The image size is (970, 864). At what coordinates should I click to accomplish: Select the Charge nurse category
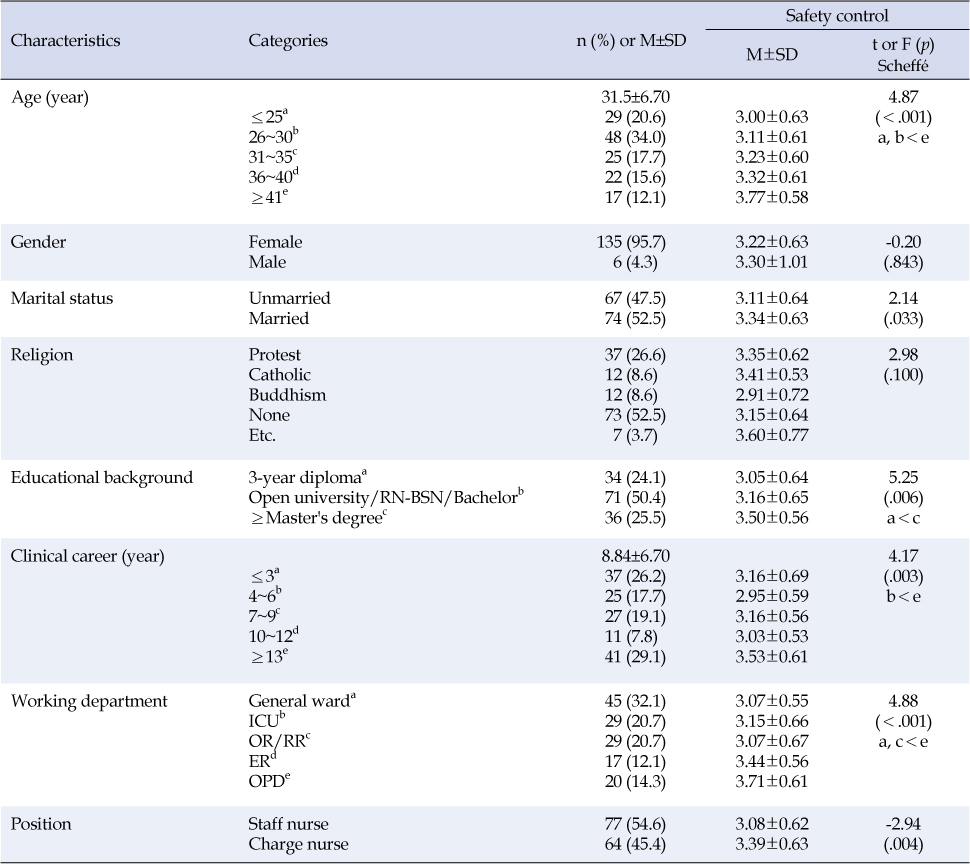(298, 844)
